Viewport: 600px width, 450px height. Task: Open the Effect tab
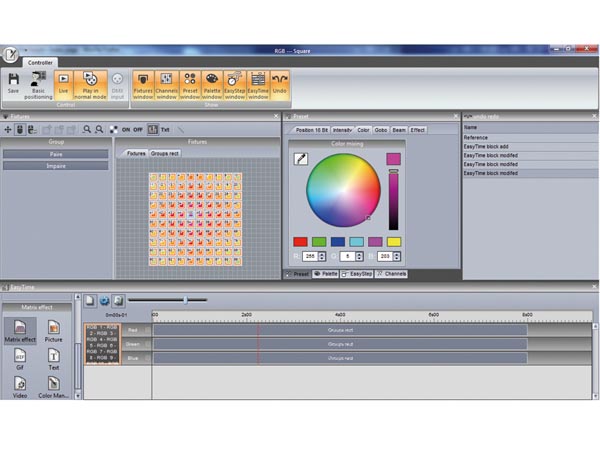(x=417, y=130)
